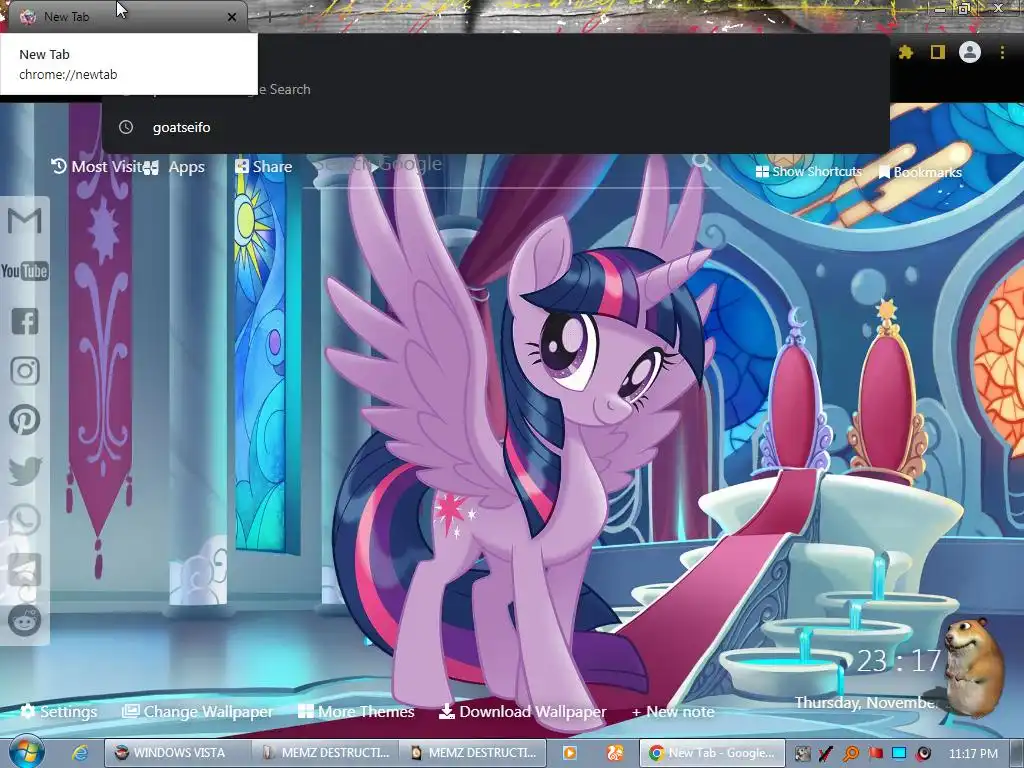The image size is (1024, 768).
Task: Open Chrome three-dot menu
Action: pos(1002,52)
